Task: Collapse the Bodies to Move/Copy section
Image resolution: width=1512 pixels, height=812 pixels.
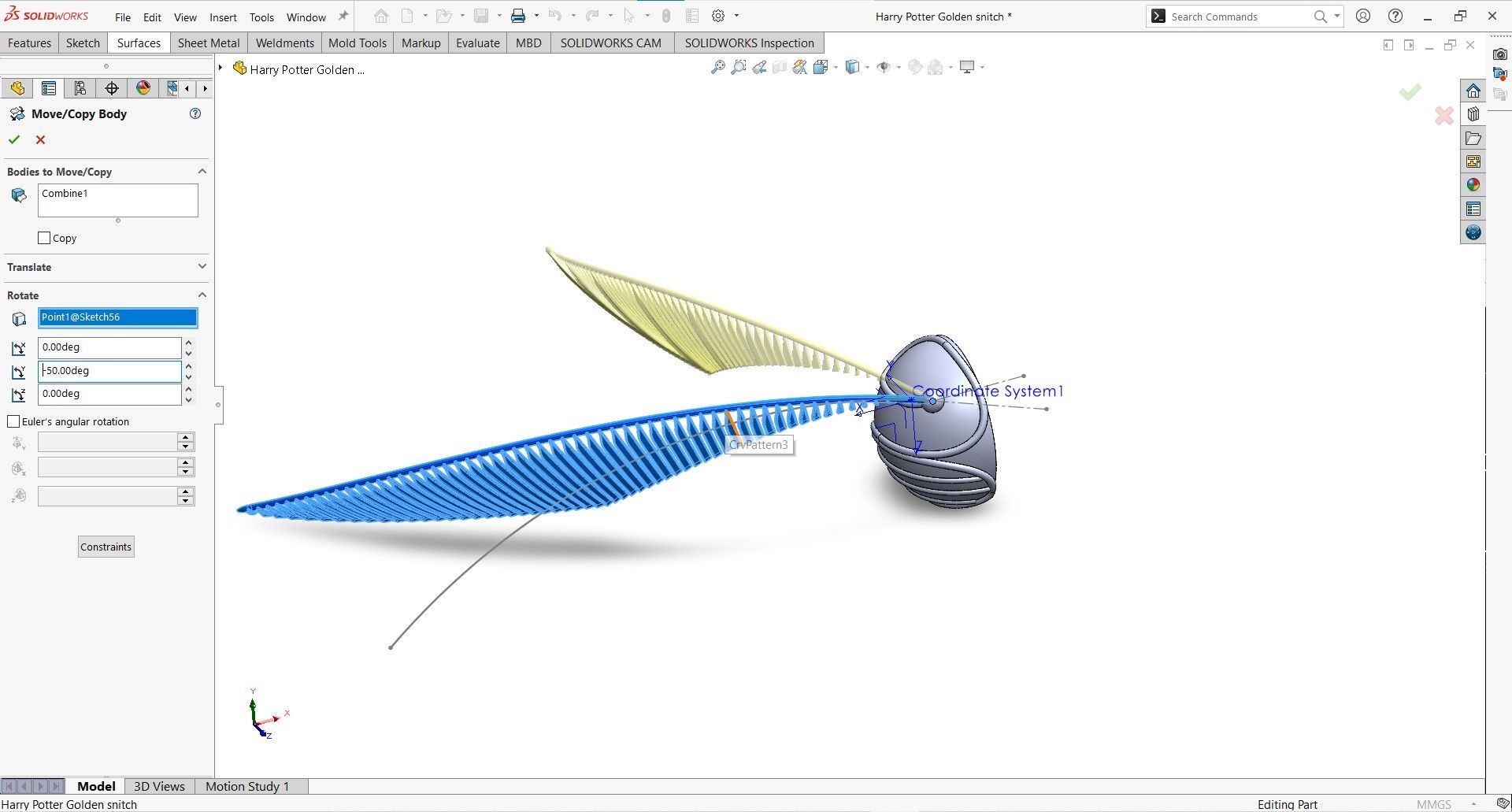Action: click(202, 171)
